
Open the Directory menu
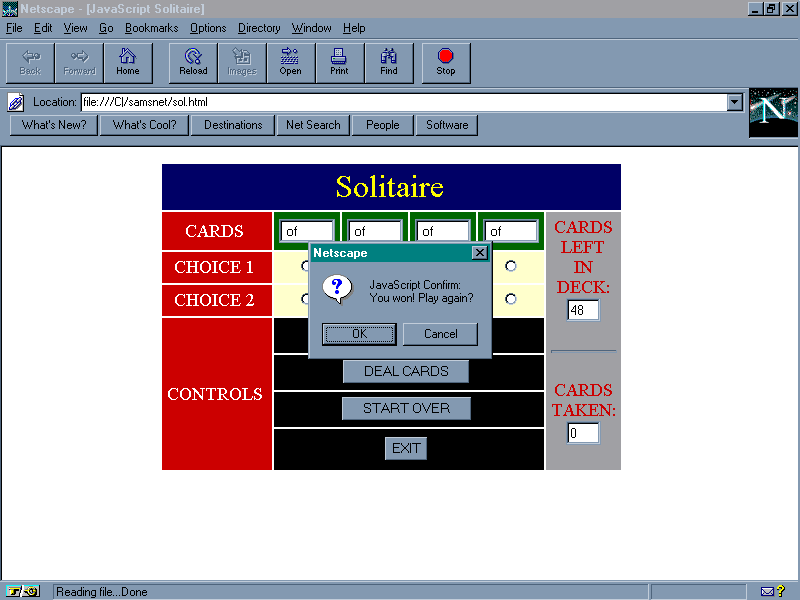click(259, 28)
